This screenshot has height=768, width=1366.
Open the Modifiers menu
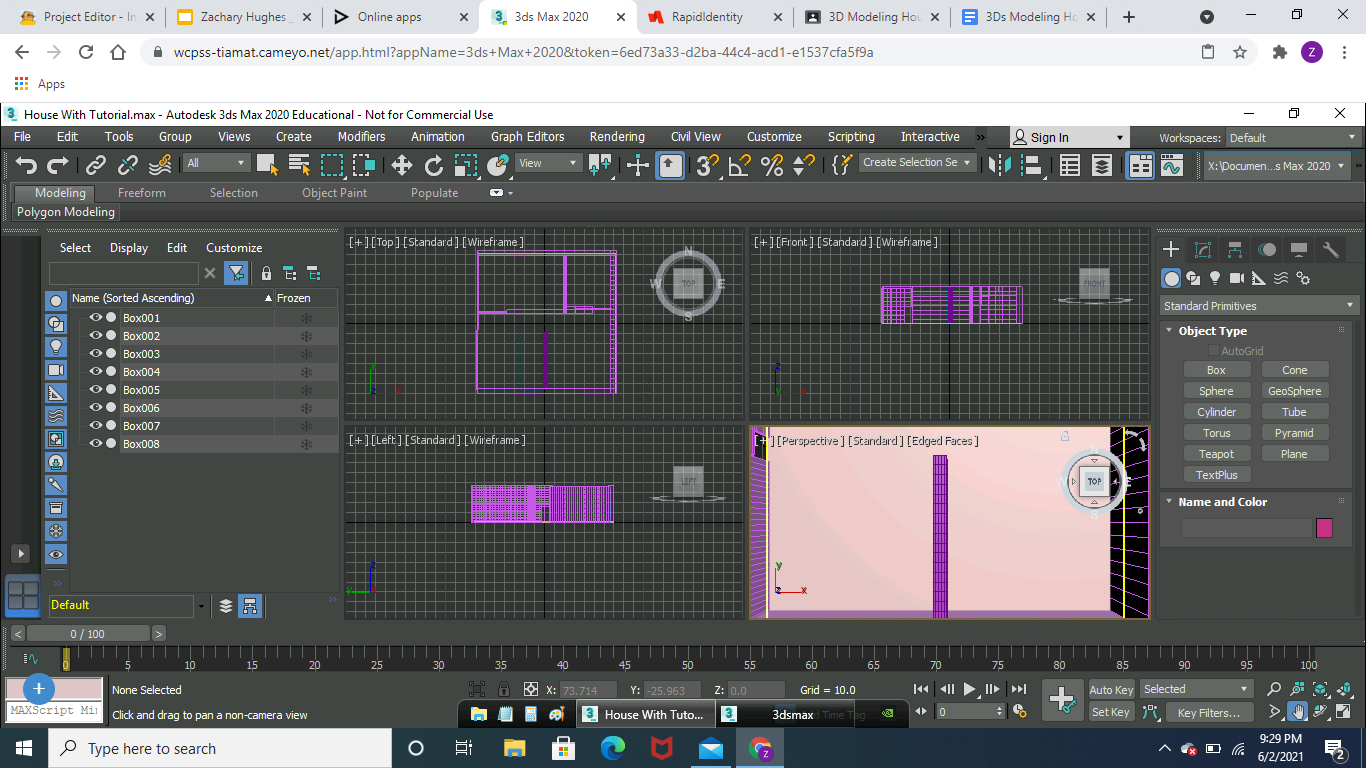(x=361, y=137)
